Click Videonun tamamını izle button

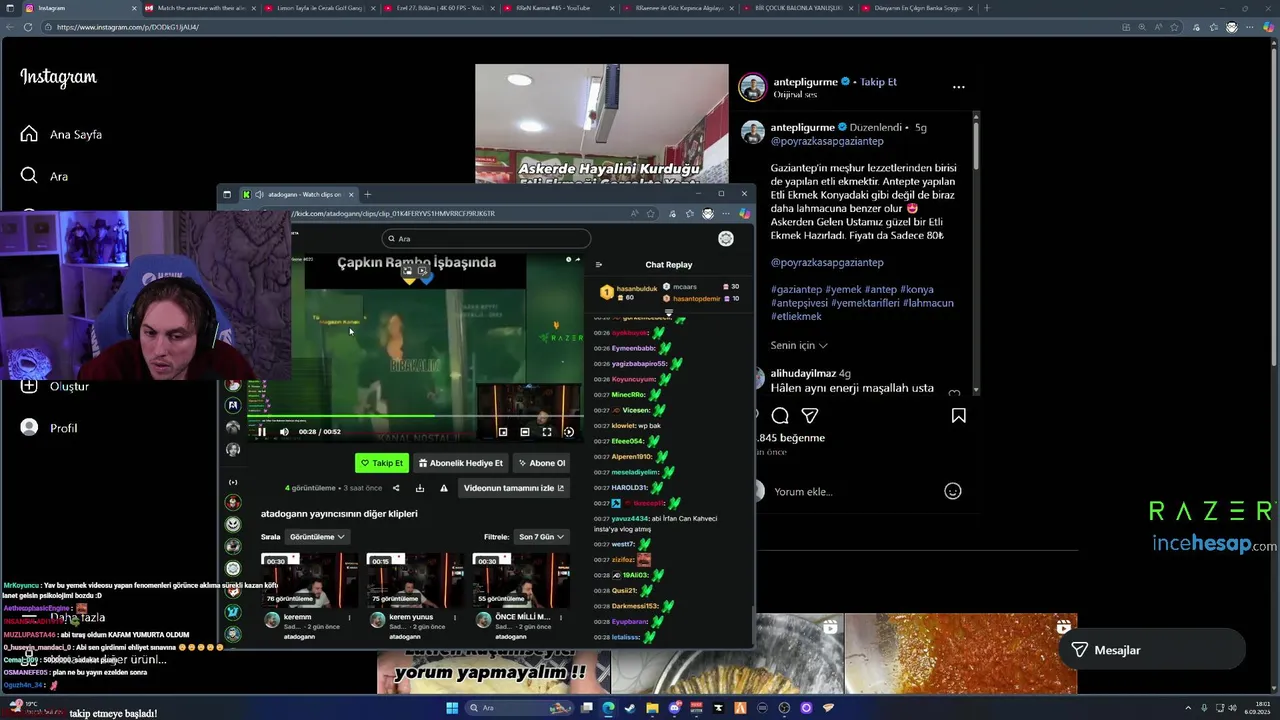[514, 488]
